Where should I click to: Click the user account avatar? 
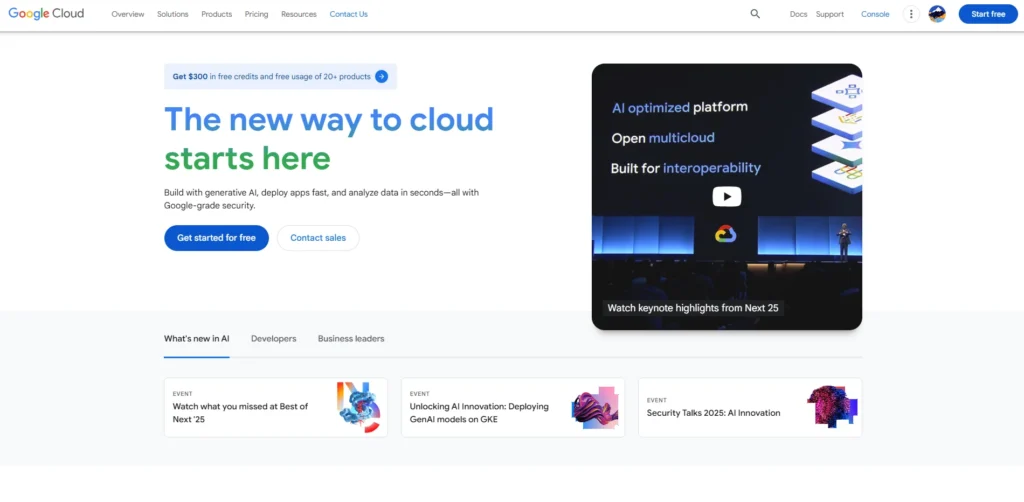coord(937,14)
